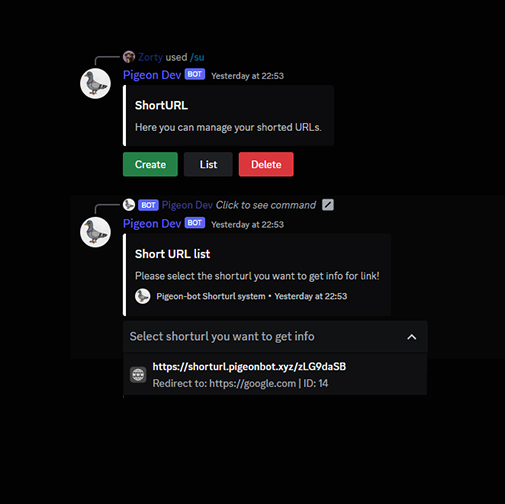Click the 'Click to see command' text
The width and height of the screenshot is (505, 504).
point(266,205)
